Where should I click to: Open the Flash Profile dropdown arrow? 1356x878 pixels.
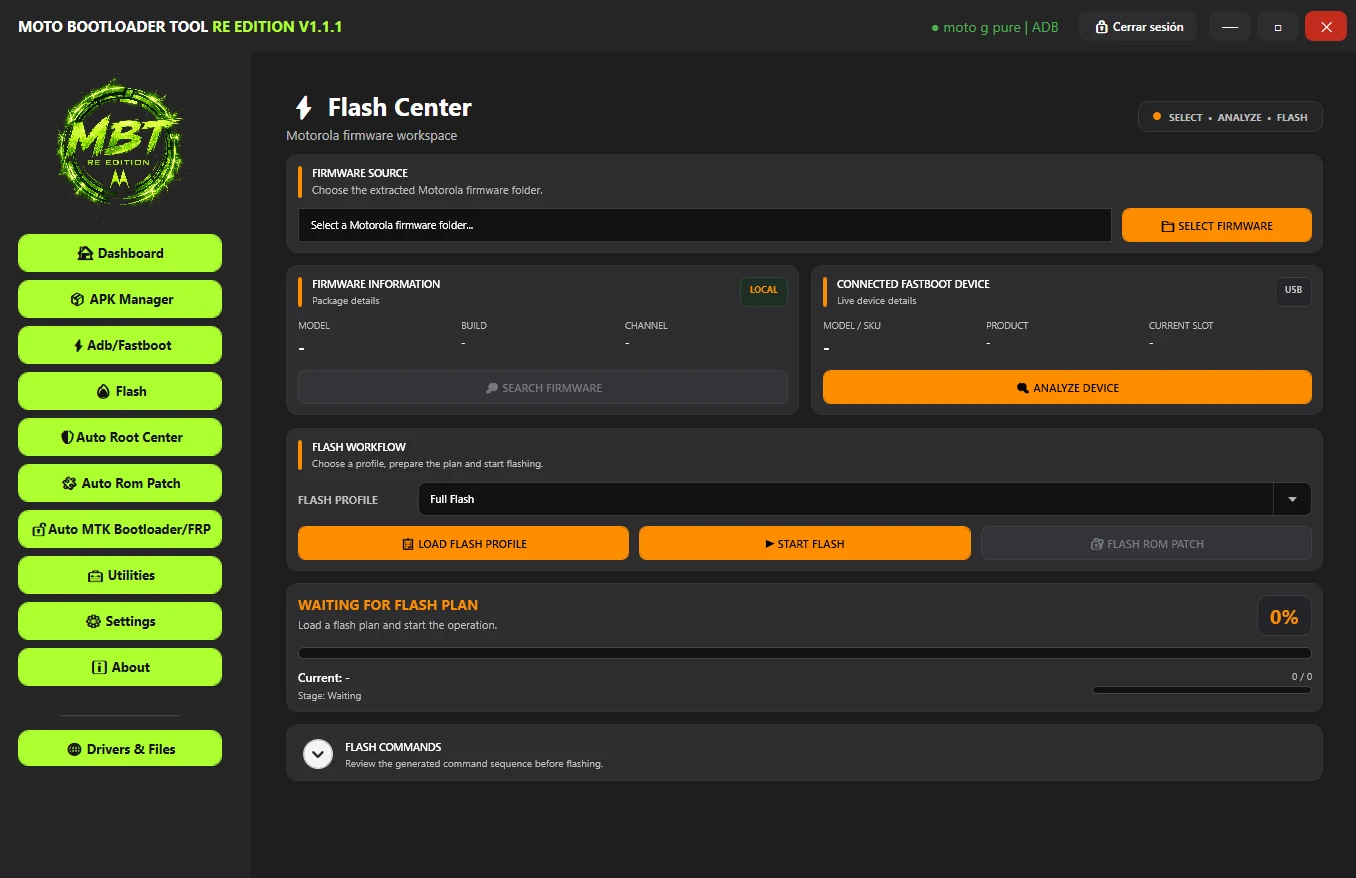click(x=1292, y=499)
